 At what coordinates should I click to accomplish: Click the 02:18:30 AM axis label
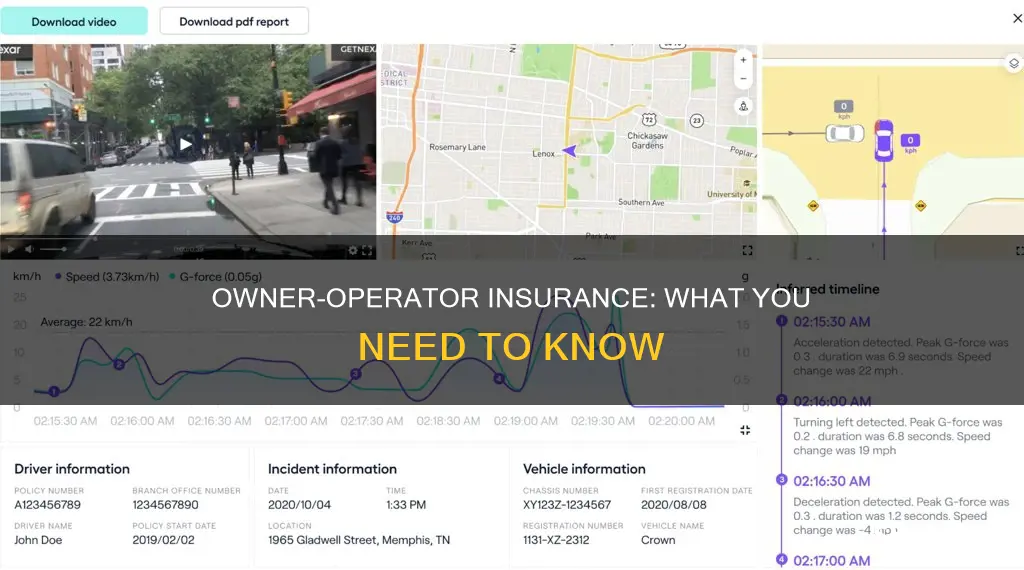[x=448, y=421]
